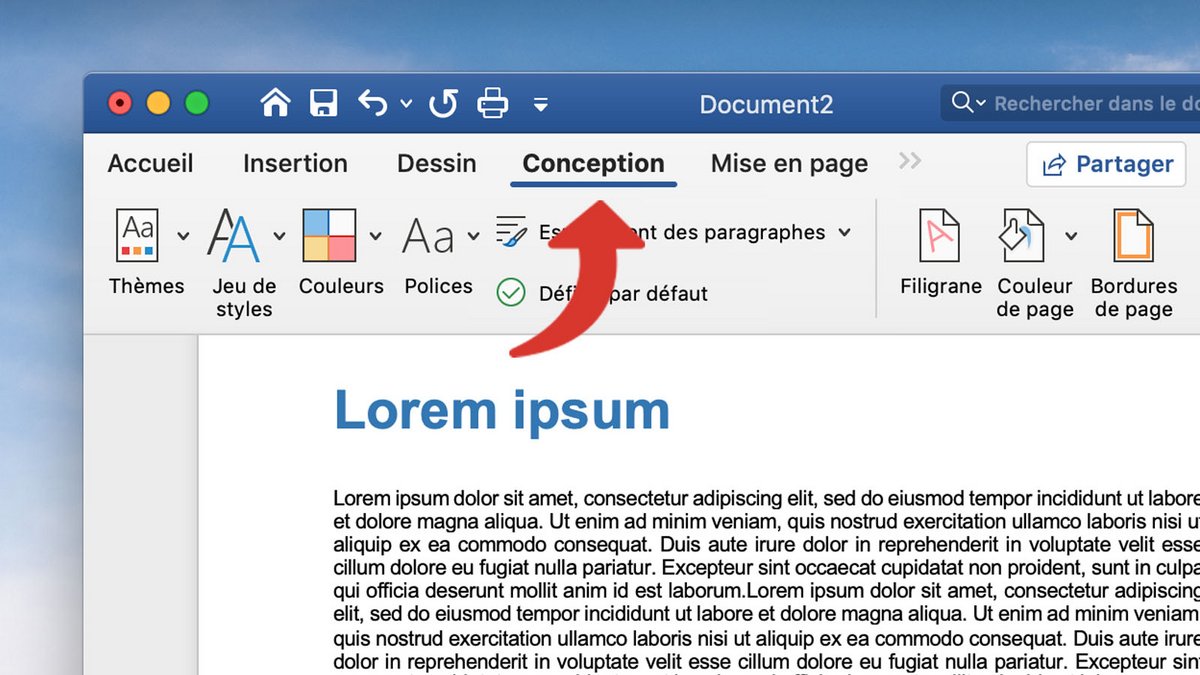The image size is (1200, 675).
Task: Maximize the window with green button
Action: click(197, 103)
